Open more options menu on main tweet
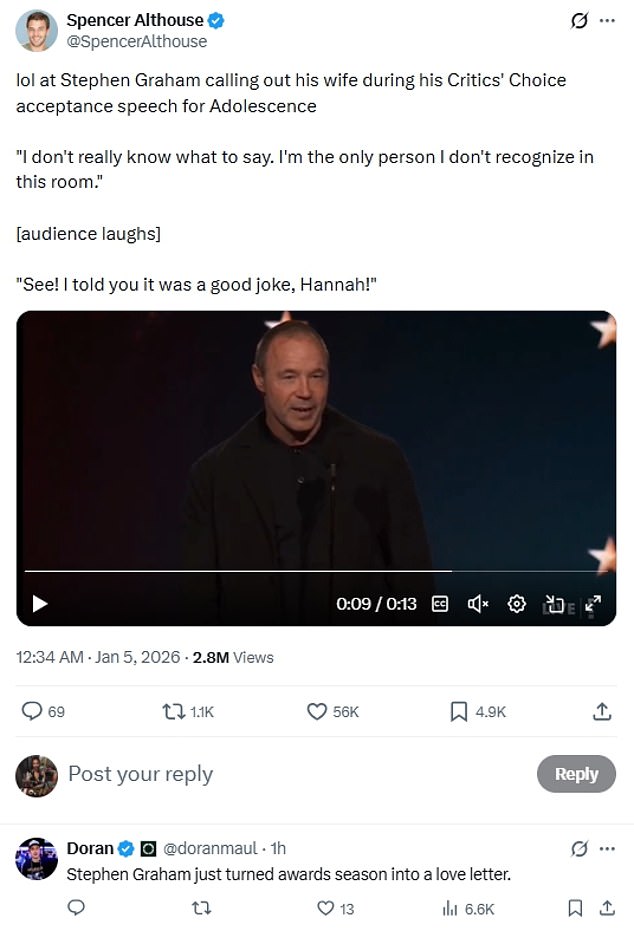The width and height of the screenshot is (634, 931). pyautogui.click(x=606, y=21)
